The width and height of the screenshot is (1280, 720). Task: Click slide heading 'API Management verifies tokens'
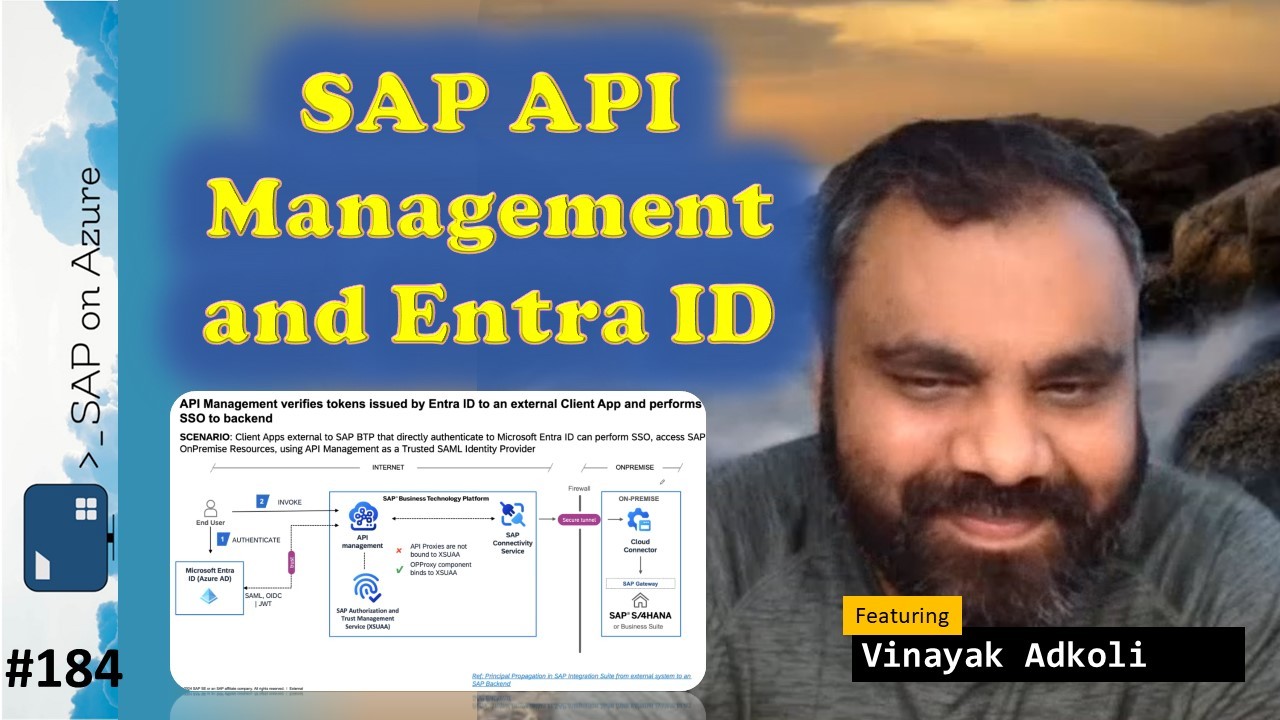(440, 409)
